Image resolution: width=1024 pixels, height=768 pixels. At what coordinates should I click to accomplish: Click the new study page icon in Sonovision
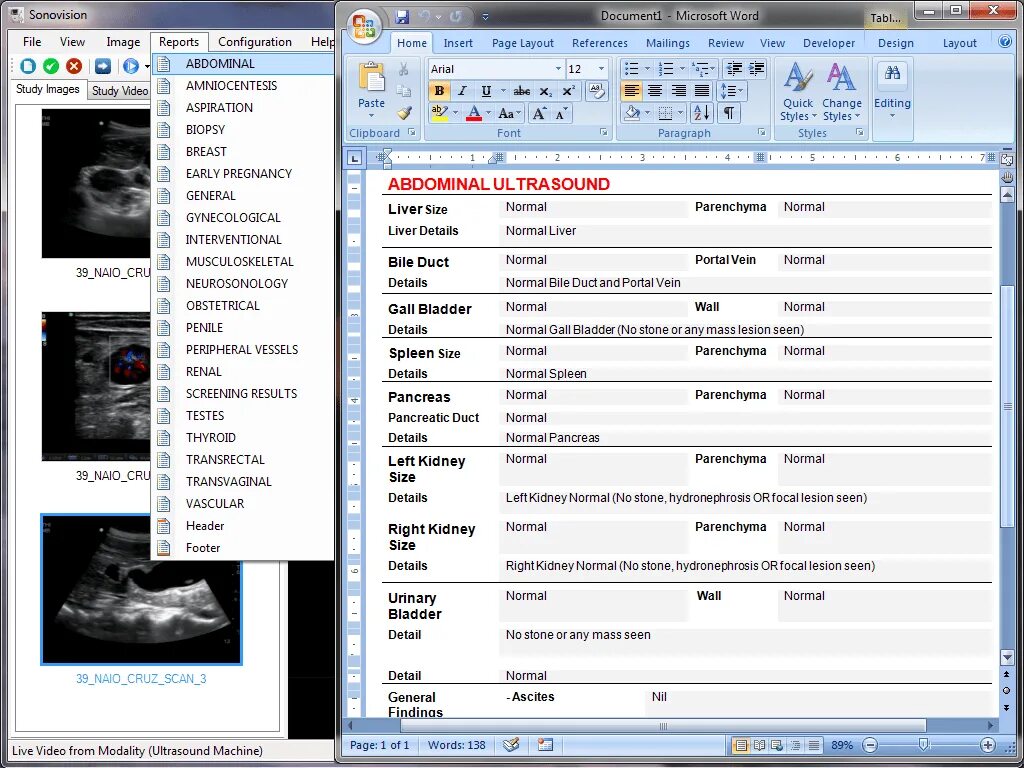pyautogui.click(x=27, y=66)
